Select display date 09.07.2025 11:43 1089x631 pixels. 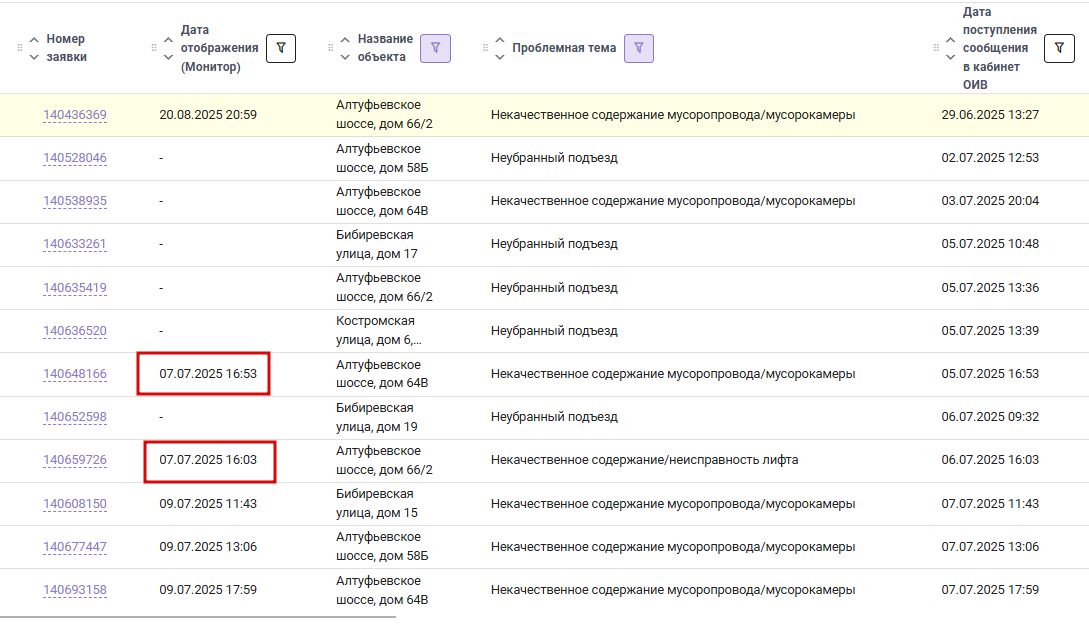point(208,503)
